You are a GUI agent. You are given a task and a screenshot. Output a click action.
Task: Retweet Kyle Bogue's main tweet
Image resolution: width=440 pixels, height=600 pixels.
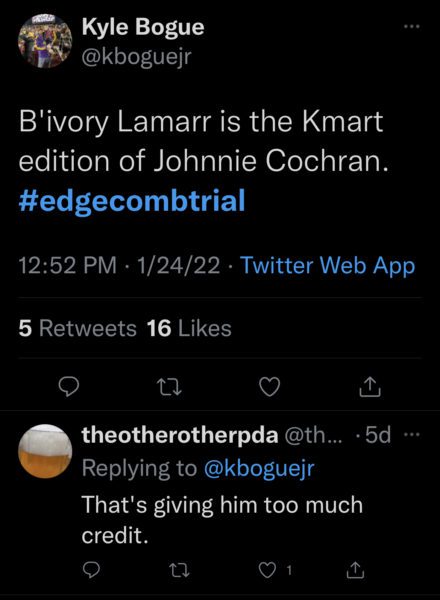[x=170, y=387]
